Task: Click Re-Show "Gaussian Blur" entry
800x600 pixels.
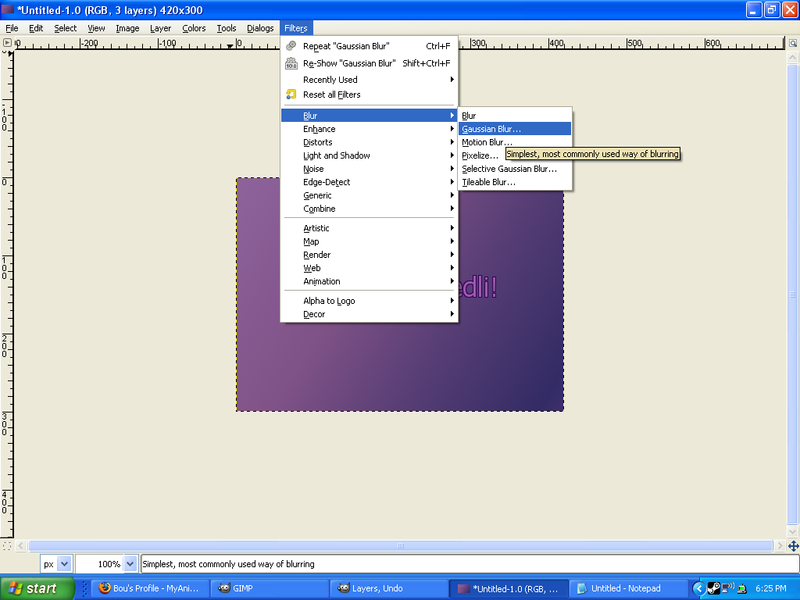Action: point(369,63)
